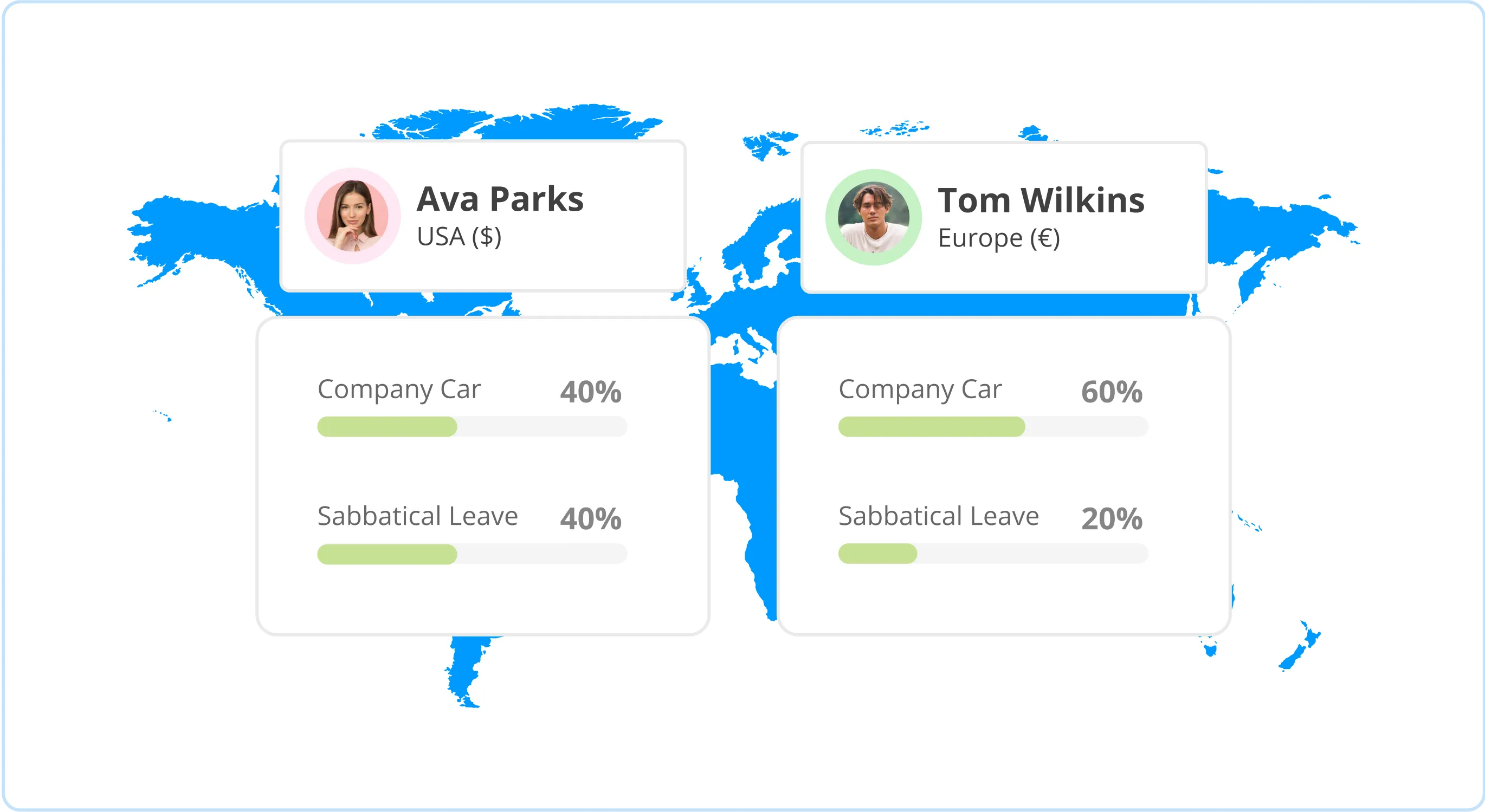Click Tom's Company Car label
The height and width of the screenshot is (812, 1485).
(x=920, y=390)
